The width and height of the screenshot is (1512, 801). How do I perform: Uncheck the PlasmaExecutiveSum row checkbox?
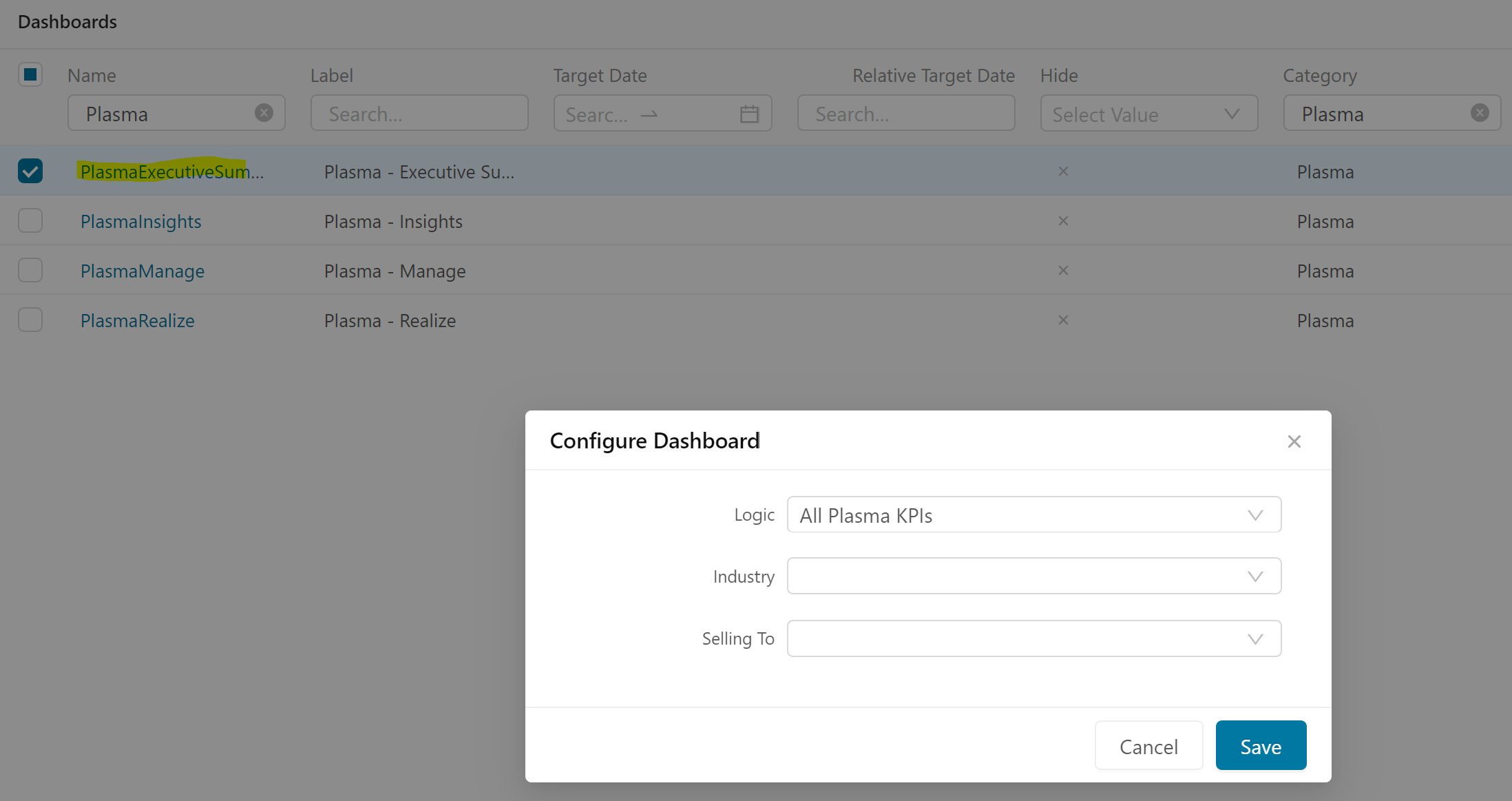30,171
